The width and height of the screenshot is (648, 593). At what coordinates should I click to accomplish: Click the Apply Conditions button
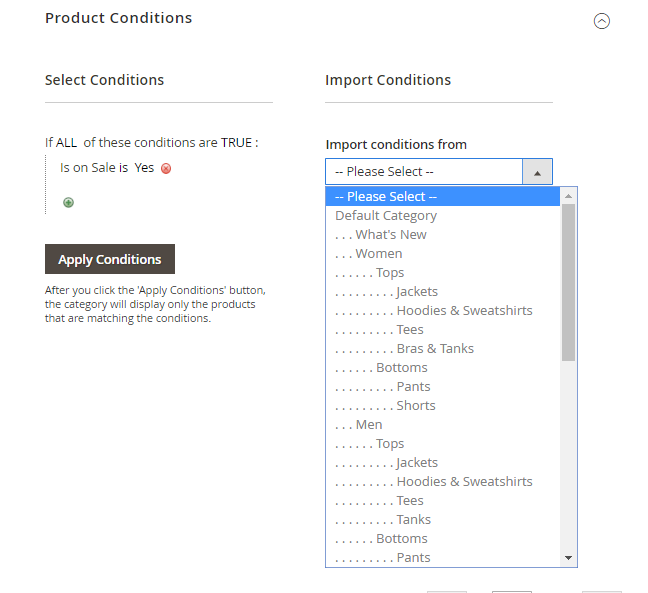click(x=110, y=259)
